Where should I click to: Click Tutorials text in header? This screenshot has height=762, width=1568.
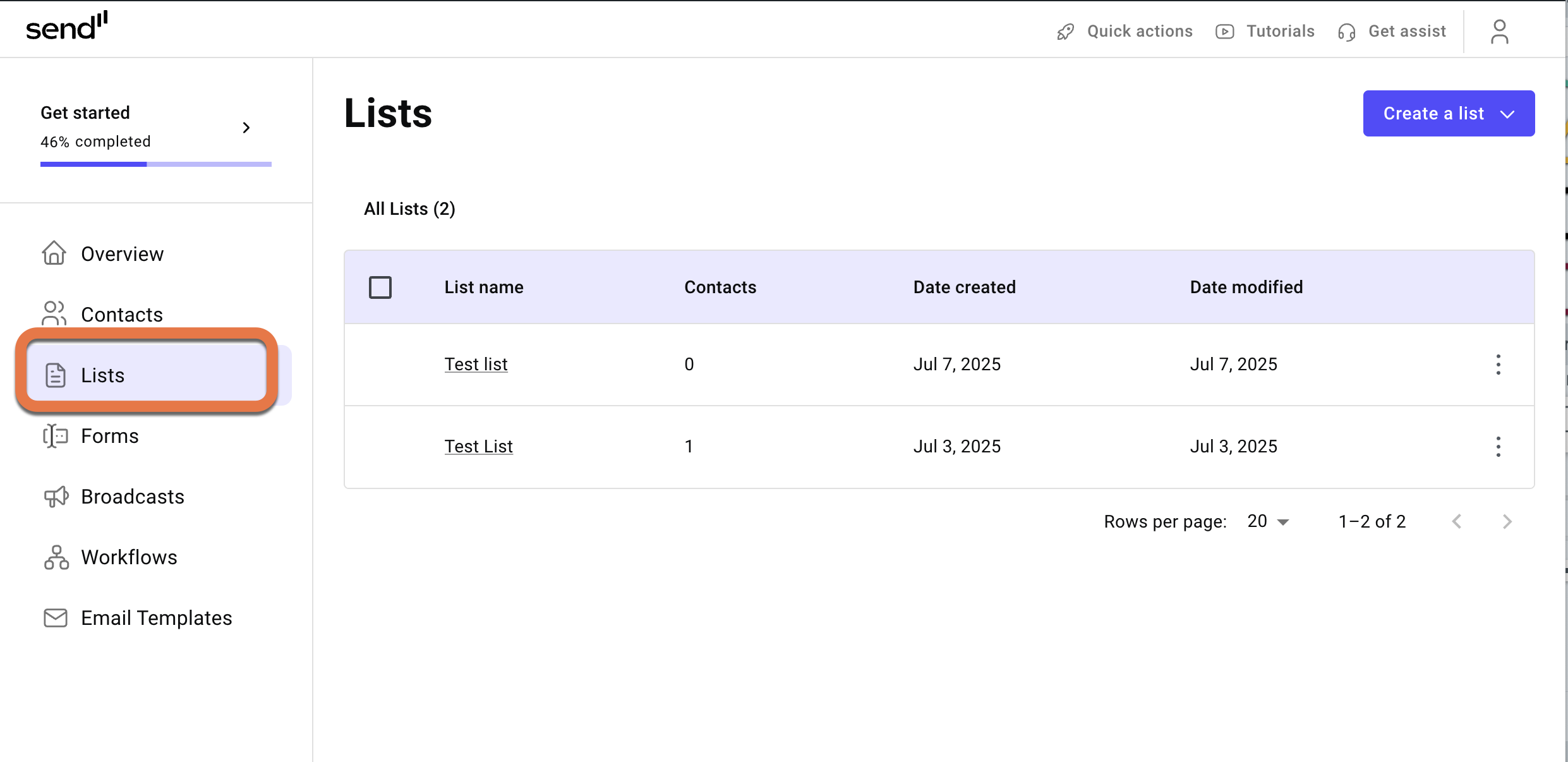tap(1280, 32)
